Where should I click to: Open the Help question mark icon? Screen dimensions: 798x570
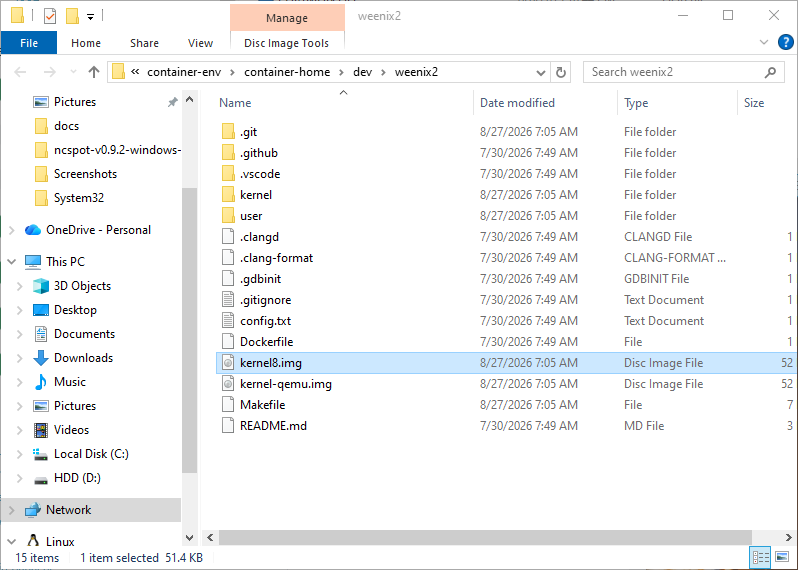(x=786, y=42)
